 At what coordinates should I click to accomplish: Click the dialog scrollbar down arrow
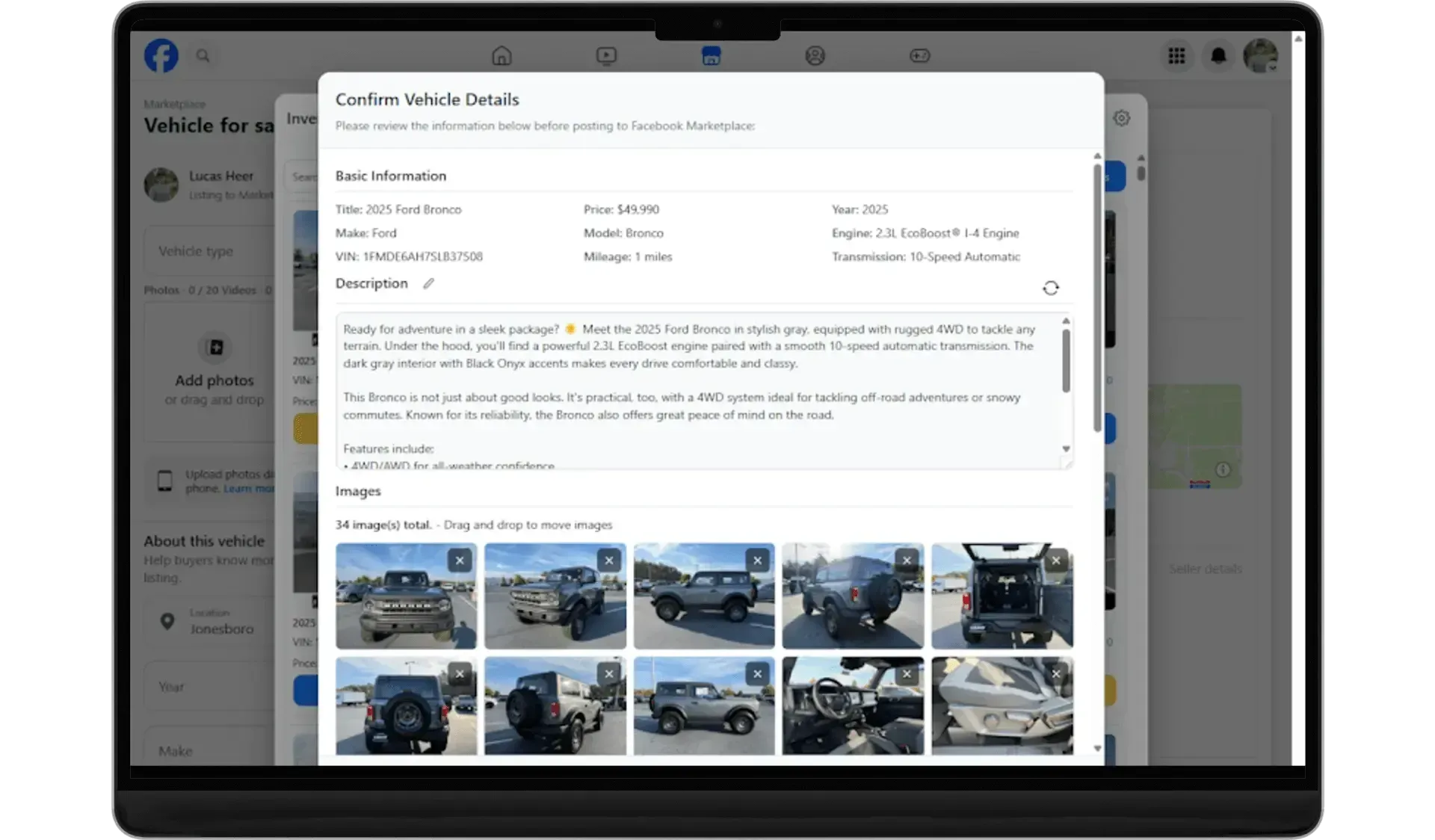tap(1097, 748)
